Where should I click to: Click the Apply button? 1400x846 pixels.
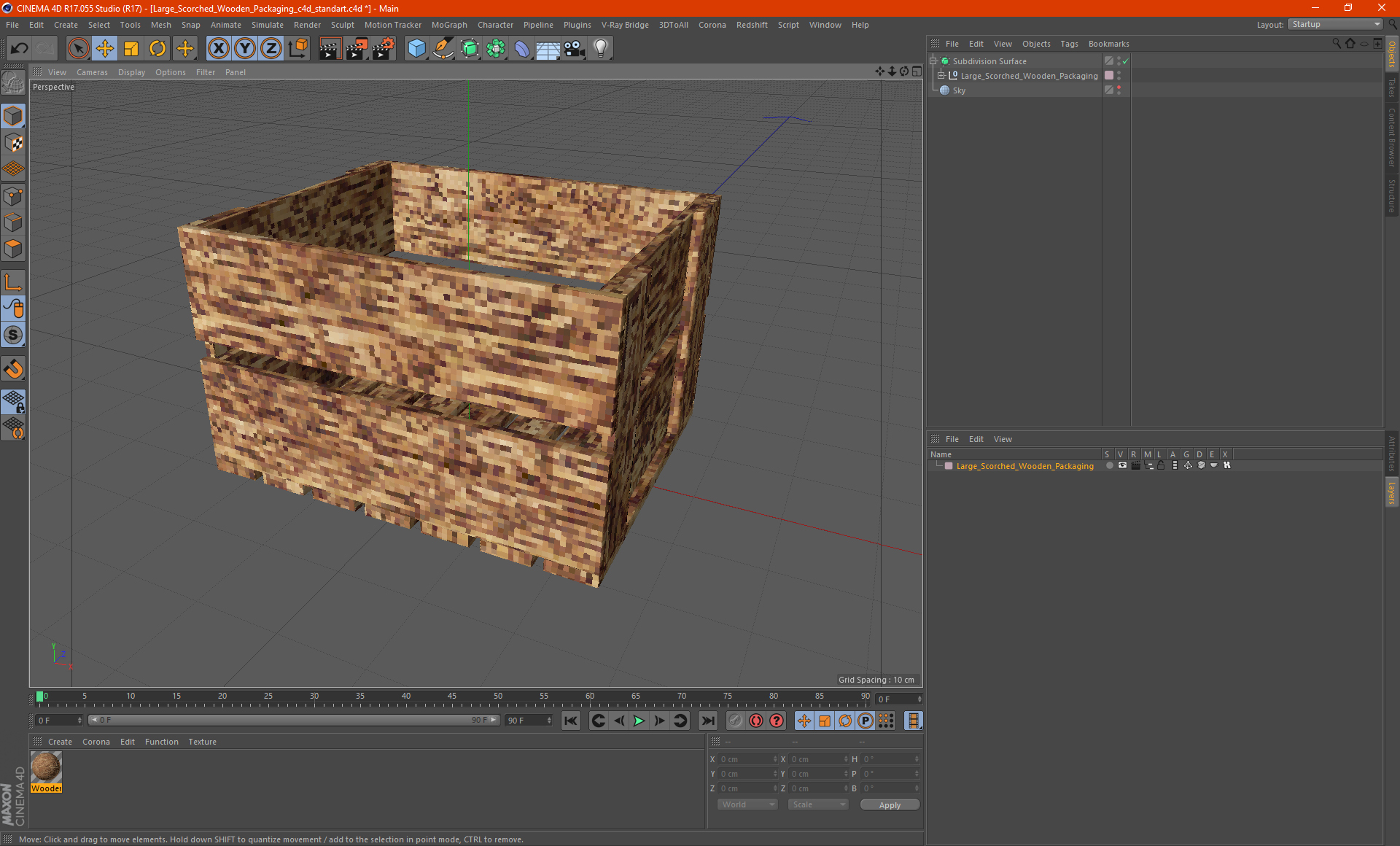[890, 805]
